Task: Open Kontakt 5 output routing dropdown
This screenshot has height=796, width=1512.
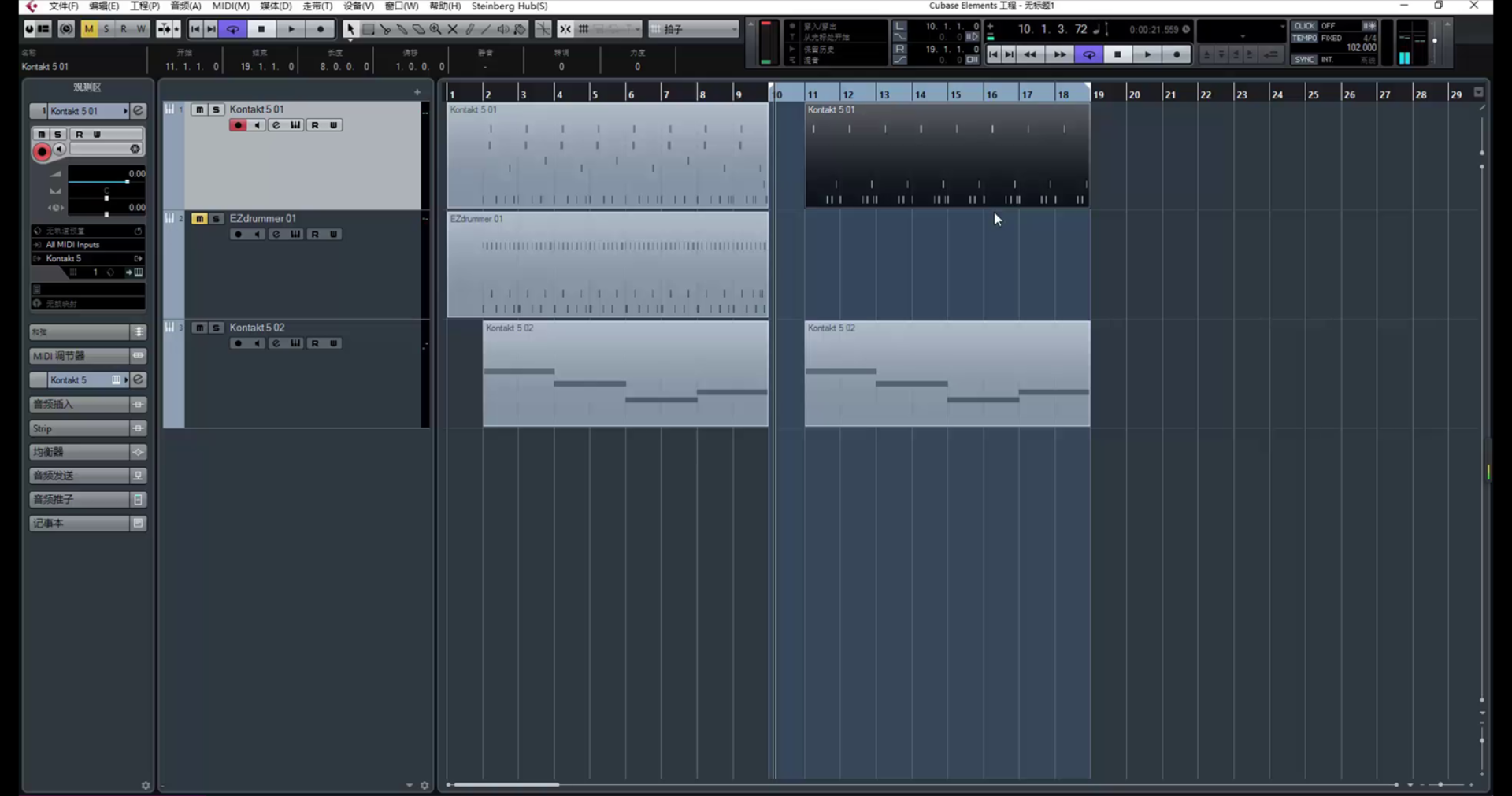Action: click(x=87, y=258)
